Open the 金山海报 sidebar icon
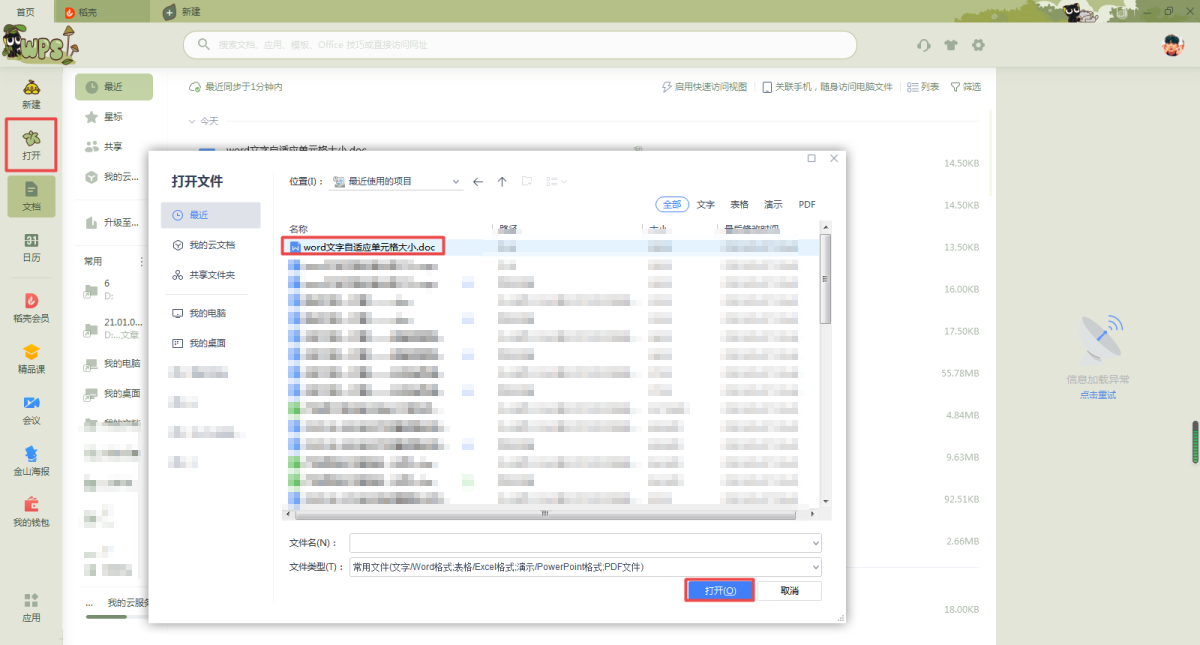Image resolution: width=1200 pixels, height=645 pixels. 31,460
